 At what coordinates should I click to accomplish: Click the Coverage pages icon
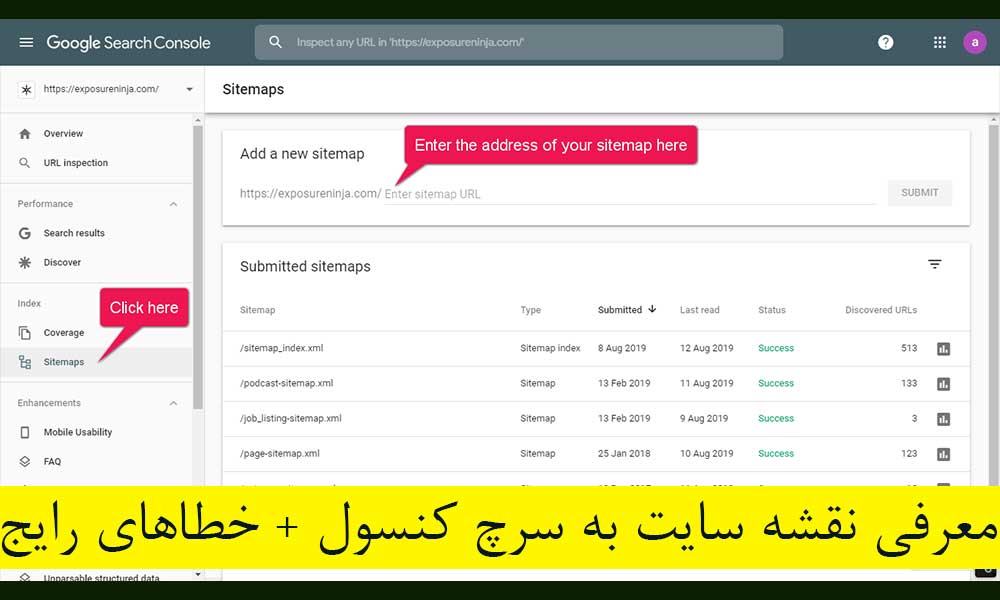[x=25, y=332]
